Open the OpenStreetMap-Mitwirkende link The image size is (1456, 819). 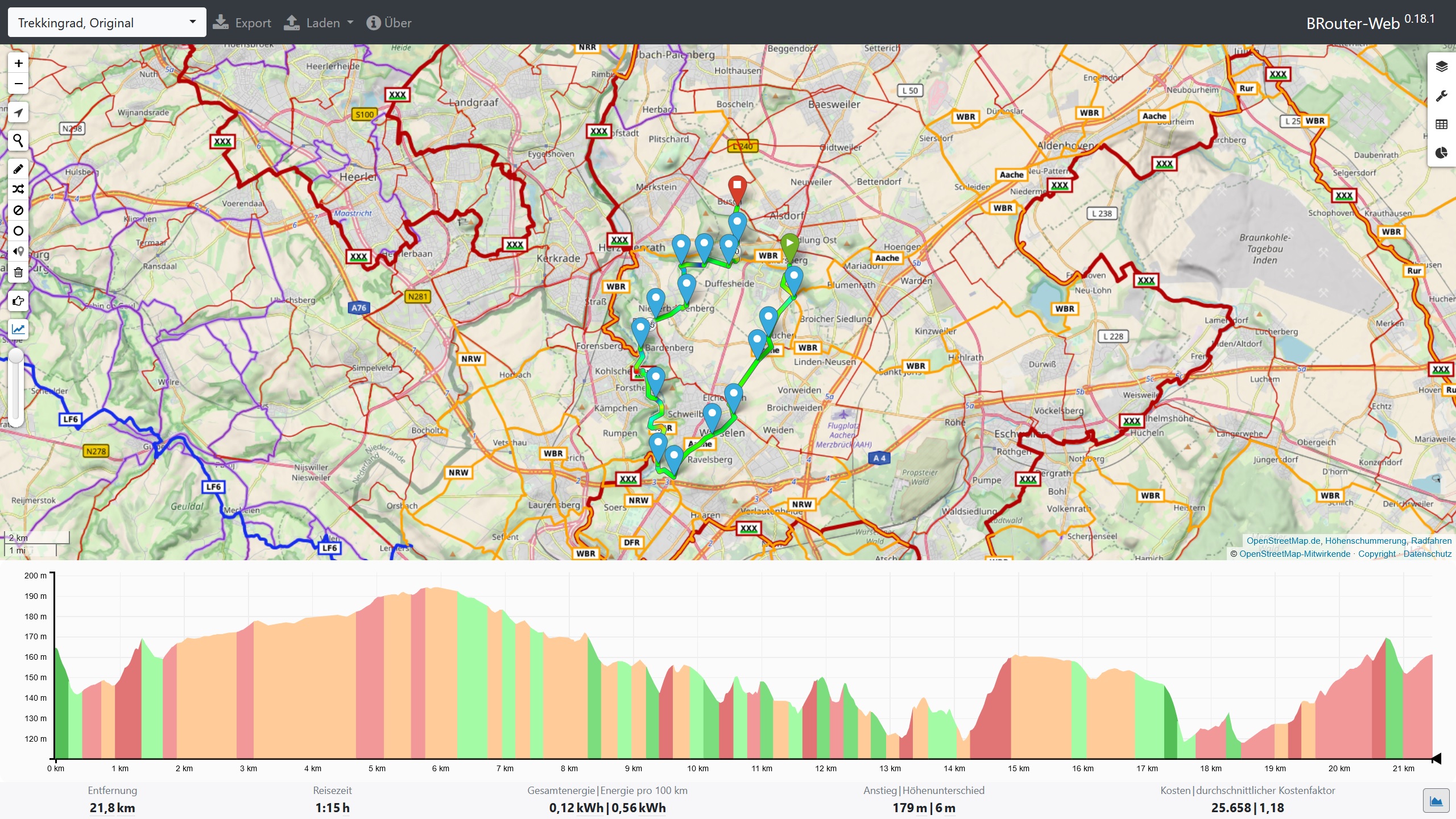click(x=1294, y=554)
